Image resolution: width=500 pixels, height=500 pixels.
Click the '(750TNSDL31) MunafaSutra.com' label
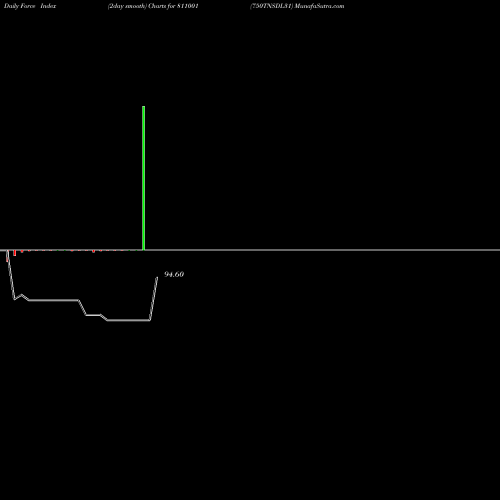297,6
